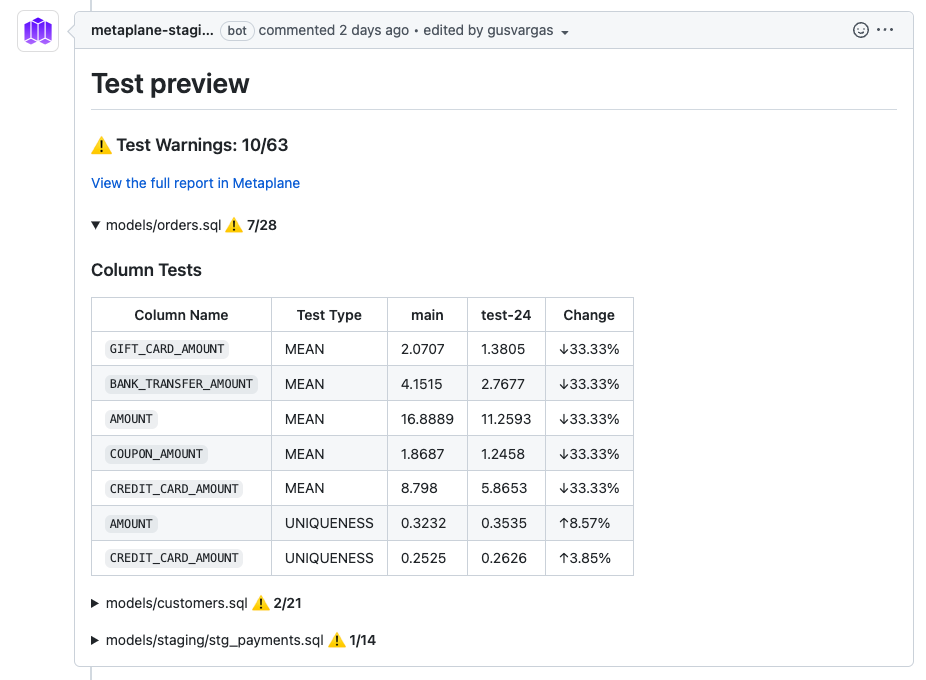Click the Test Type table header
Image resolution: width=926 pixels, height=680 pixels.
tap(329, 315)
